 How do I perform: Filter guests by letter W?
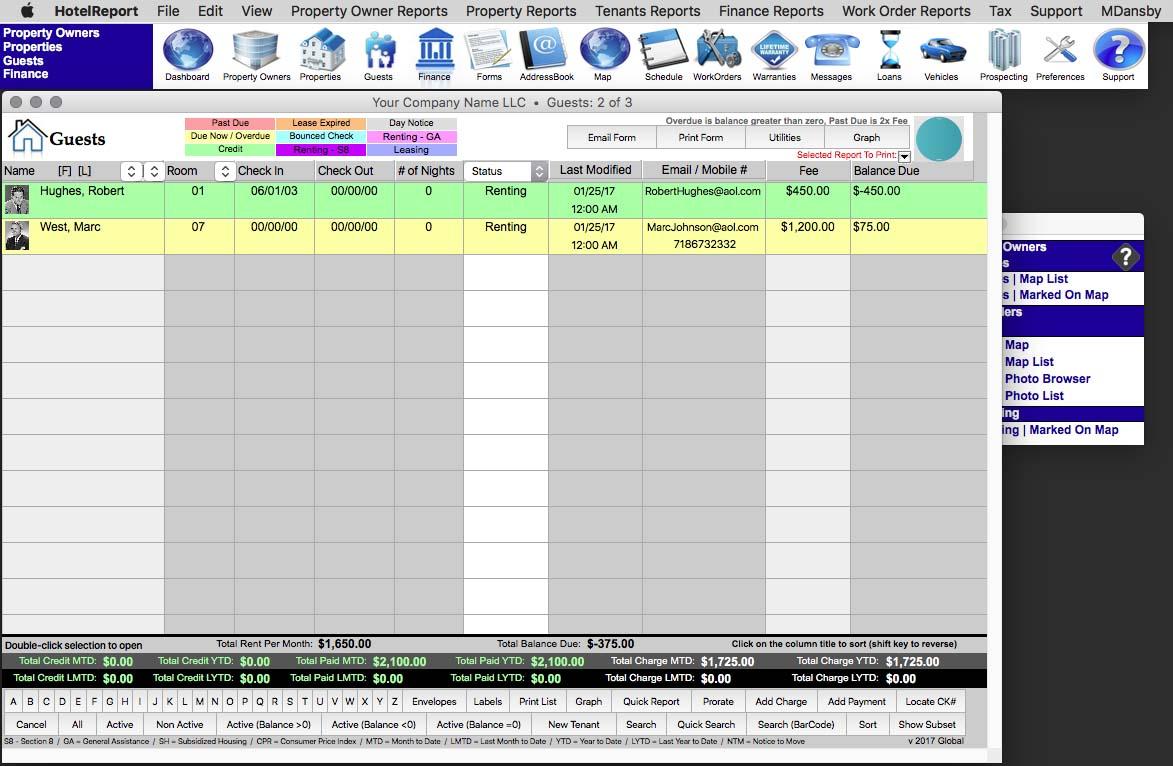pyautogui.click(x=349, y=702)
